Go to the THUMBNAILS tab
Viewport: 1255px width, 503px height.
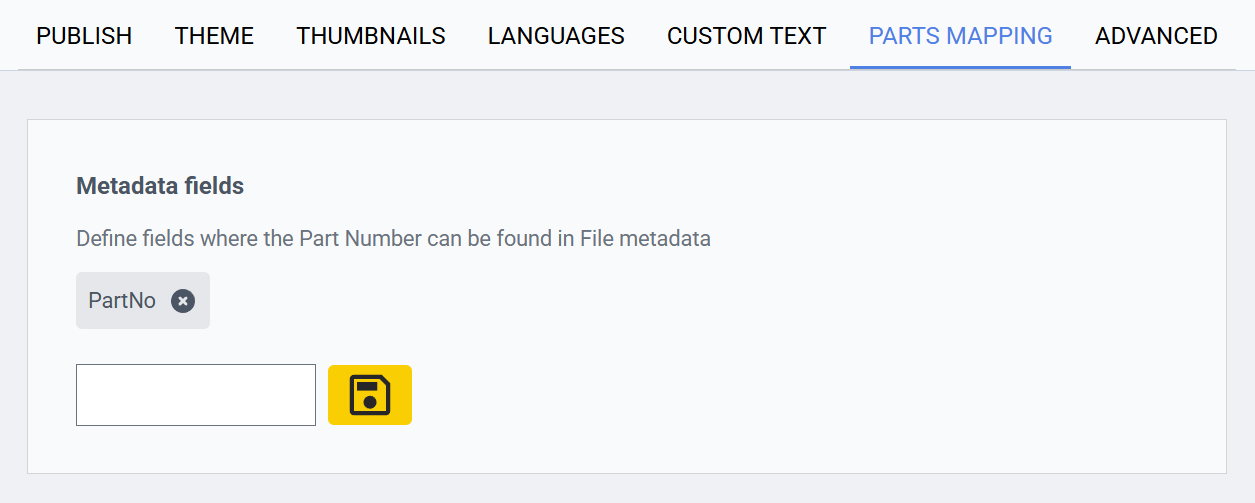coord(371,36)
